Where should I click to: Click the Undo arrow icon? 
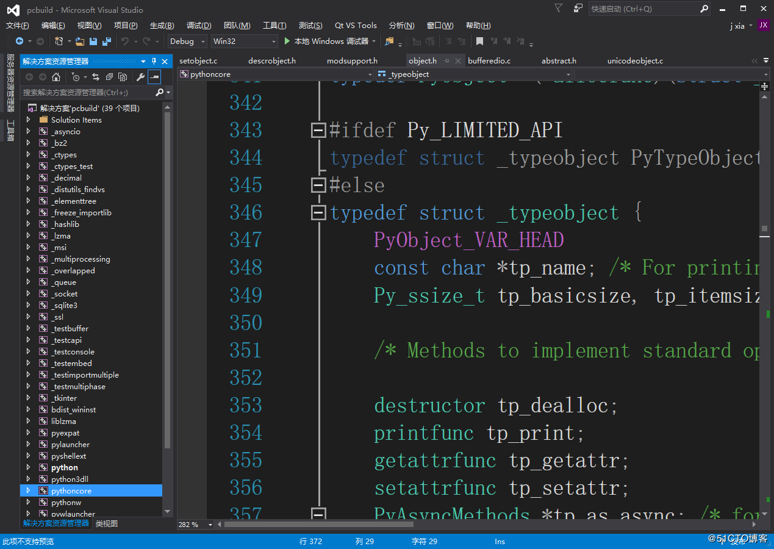pos(125,41)
